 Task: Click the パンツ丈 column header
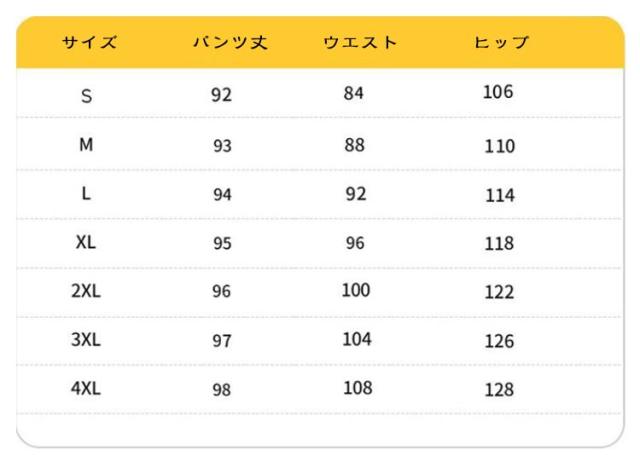[x=230, y=43]
